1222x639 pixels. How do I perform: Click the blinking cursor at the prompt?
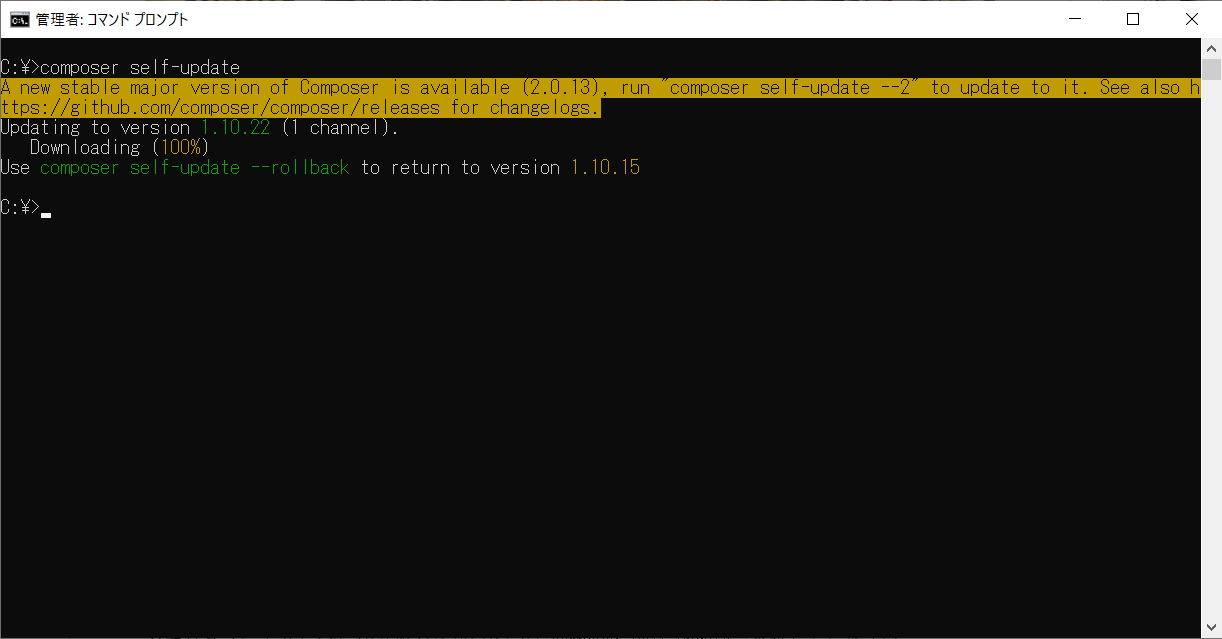(46, 213)
